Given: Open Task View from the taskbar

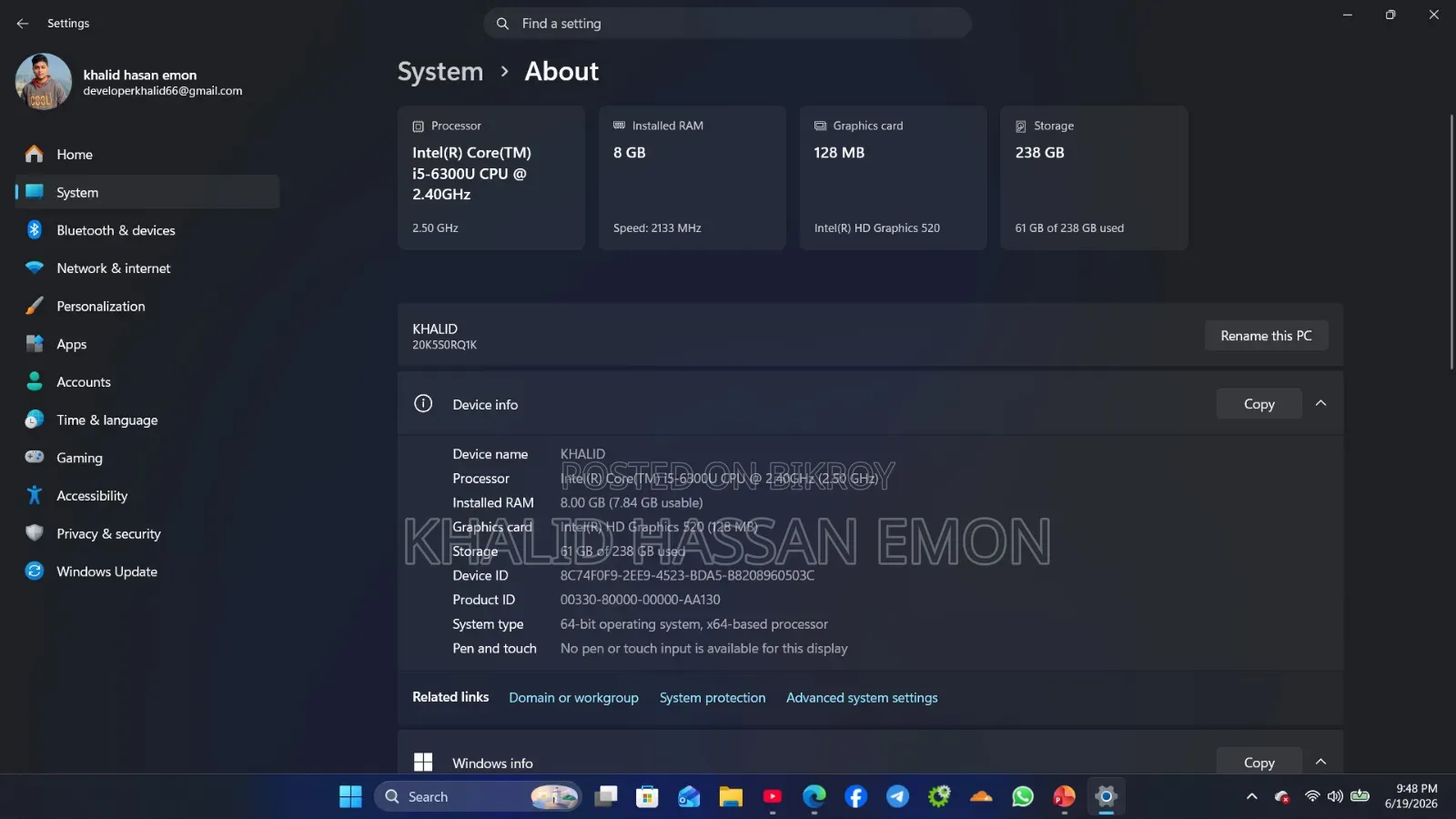Looking at the screenshot, I should pyautogui.click(x=606, y=796).
